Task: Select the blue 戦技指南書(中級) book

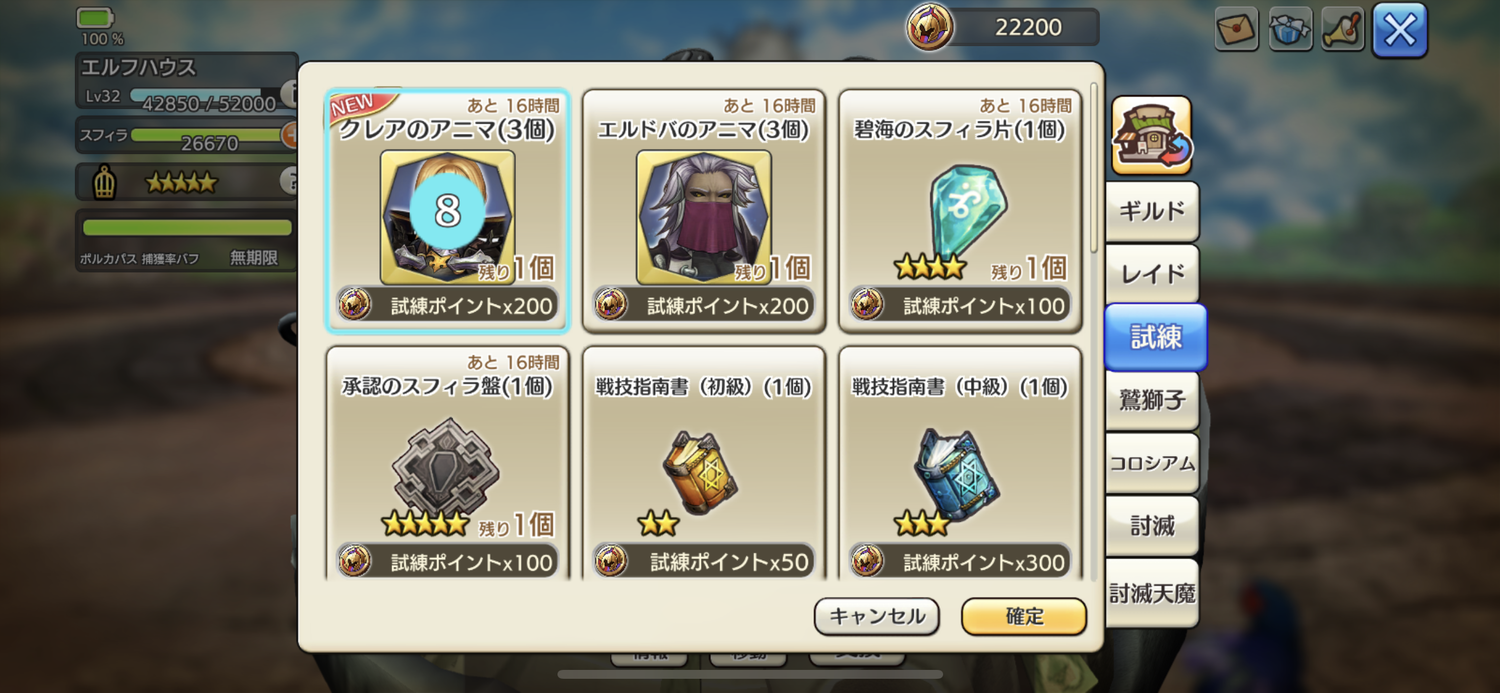Action: point(957,473)
